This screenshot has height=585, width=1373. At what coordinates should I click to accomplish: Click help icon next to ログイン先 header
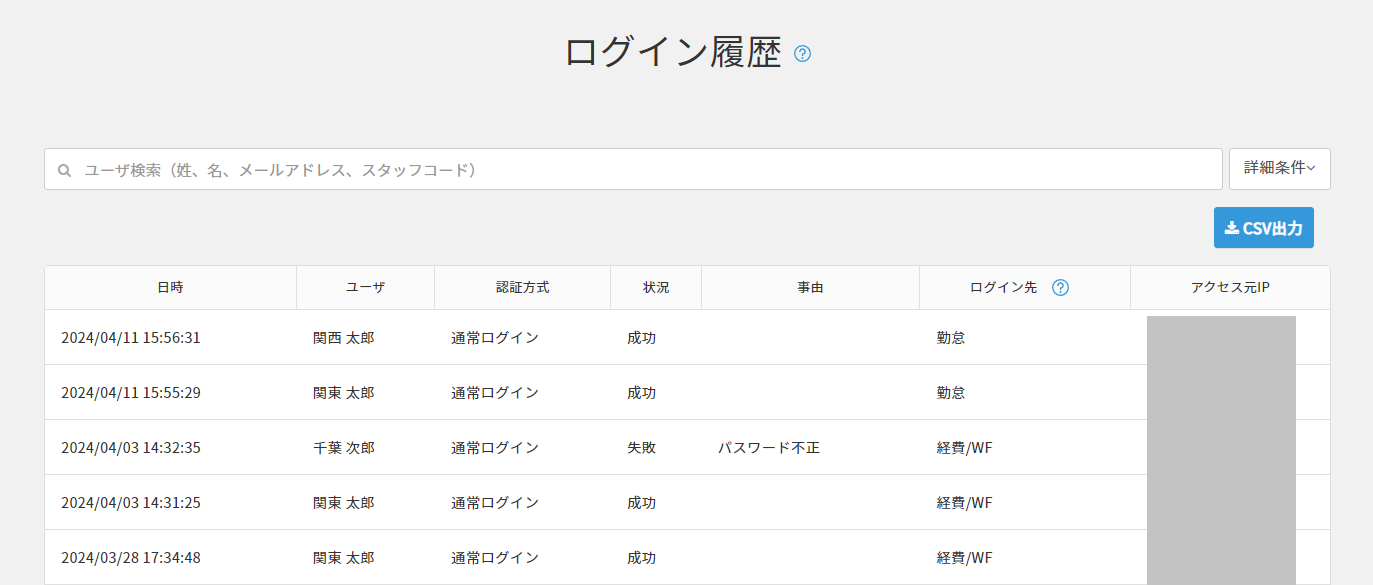(1061, 288)
